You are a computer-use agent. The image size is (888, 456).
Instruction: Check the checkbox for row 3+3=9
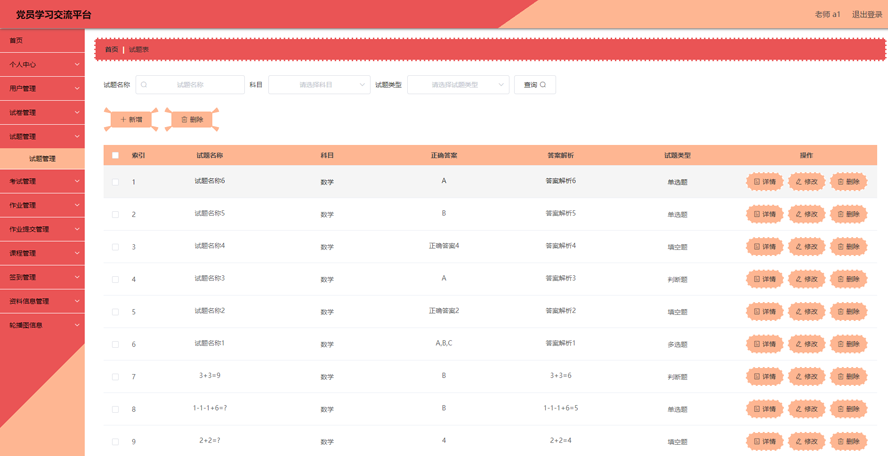click(116, 377)
